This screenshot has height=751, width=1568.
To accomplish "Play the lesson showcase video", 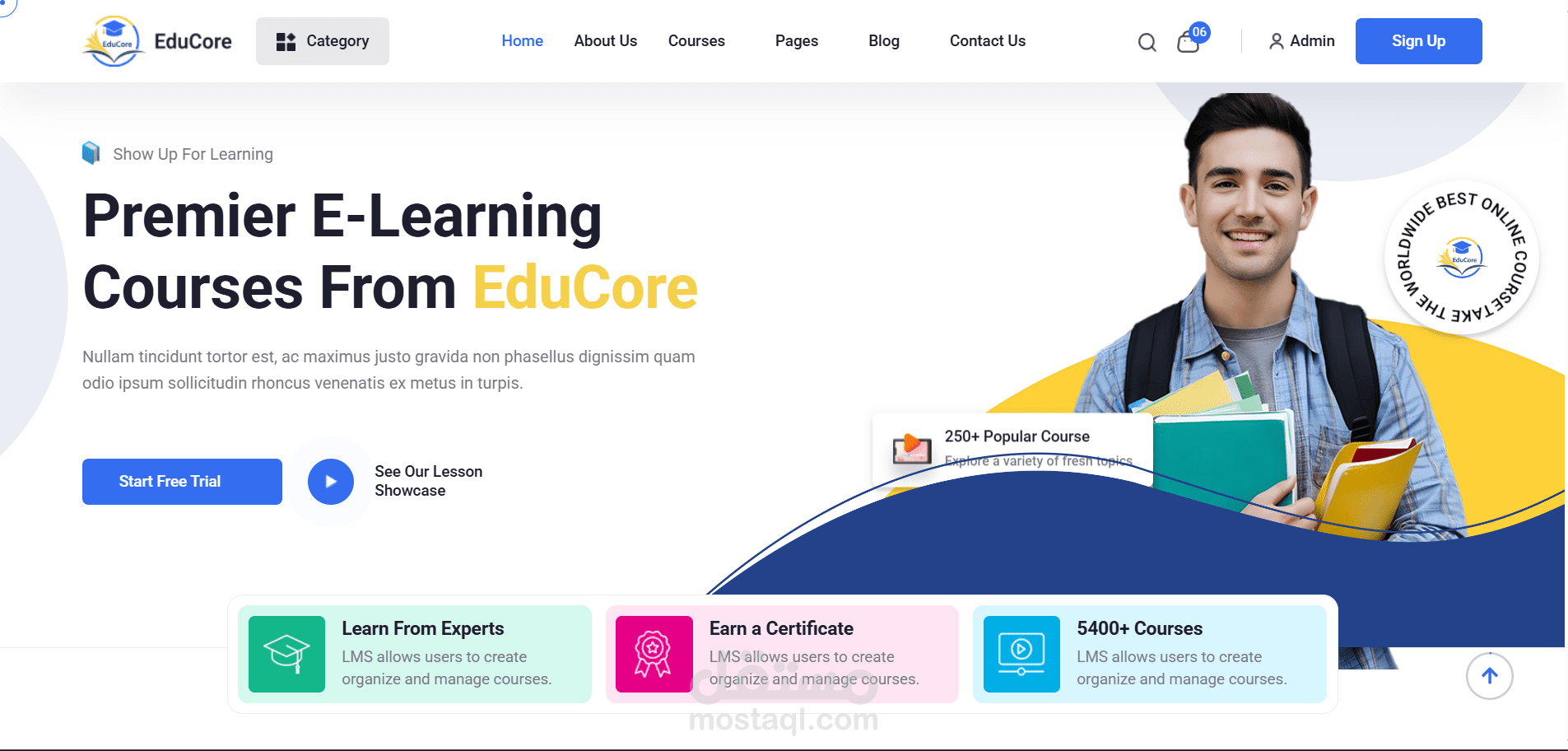I will coord(331,482).
